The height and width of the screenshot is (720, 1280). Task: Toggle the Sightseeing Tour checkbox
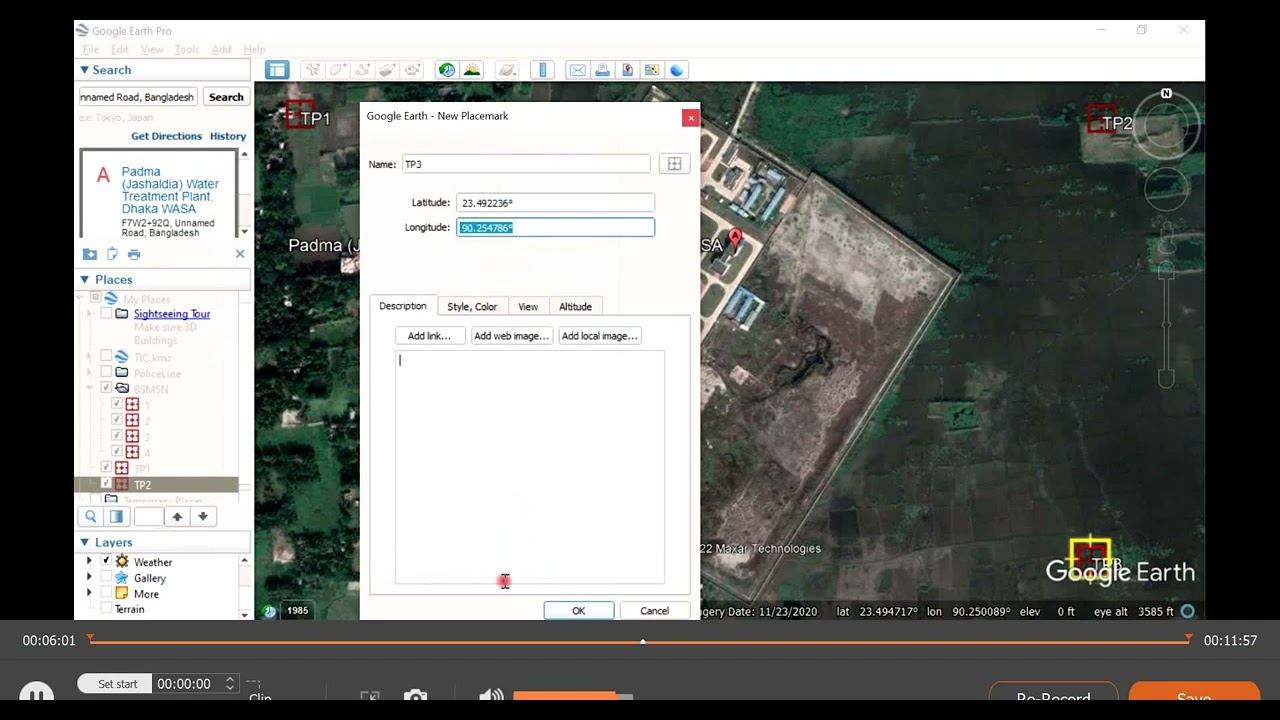pyautogui.click(x=106, y=314)
